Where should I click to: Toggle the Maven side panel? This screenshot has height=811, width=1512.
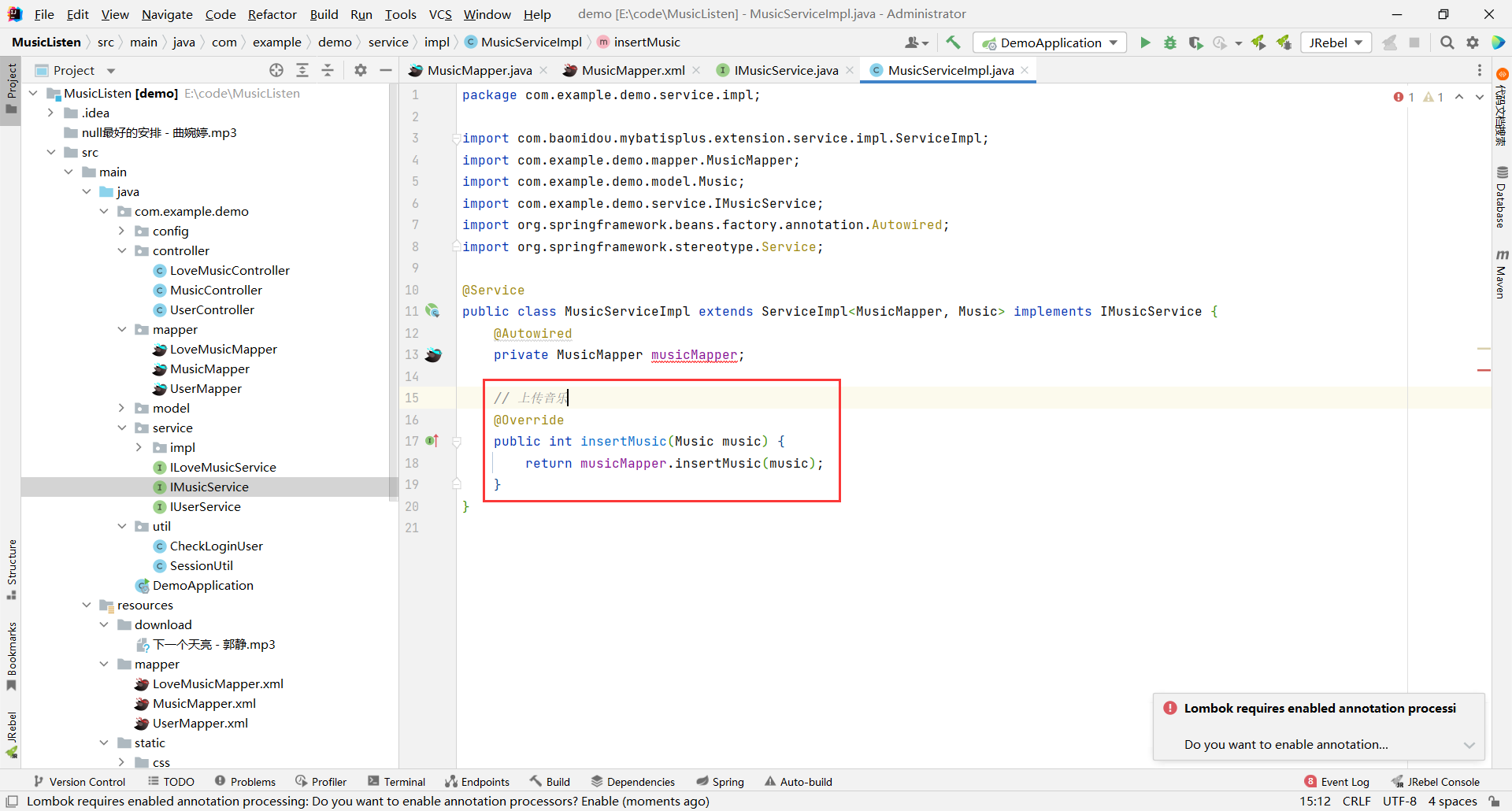1501,276
